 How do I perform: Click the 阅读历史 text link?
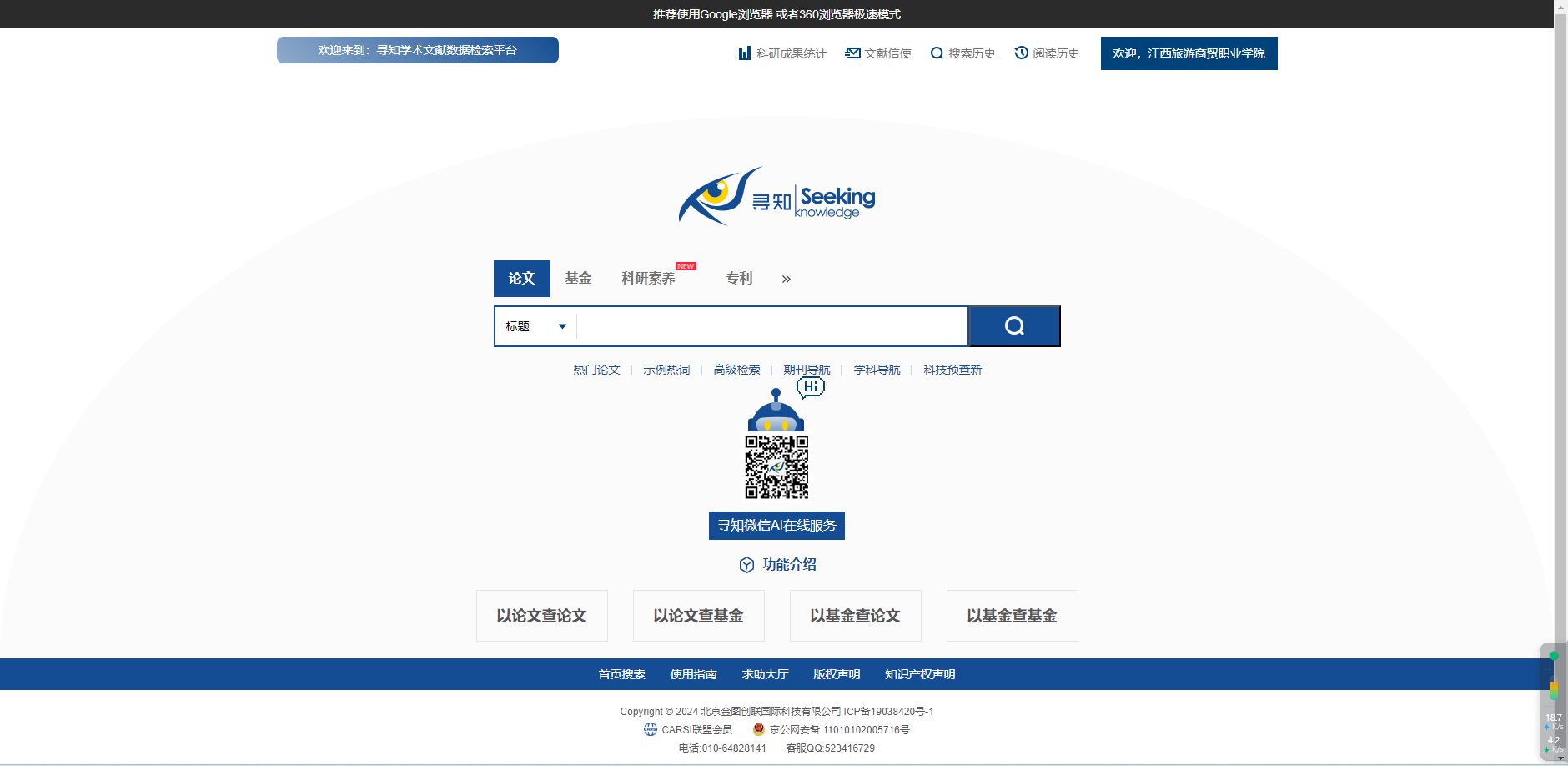tap(1056, 53)
